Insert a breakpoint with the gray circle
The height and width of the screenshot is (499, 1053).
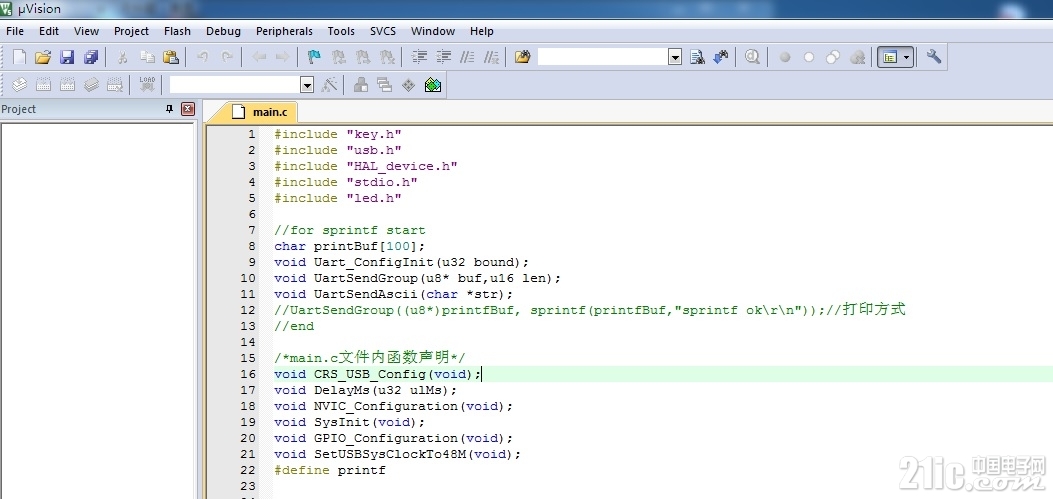tap(784, 57)
